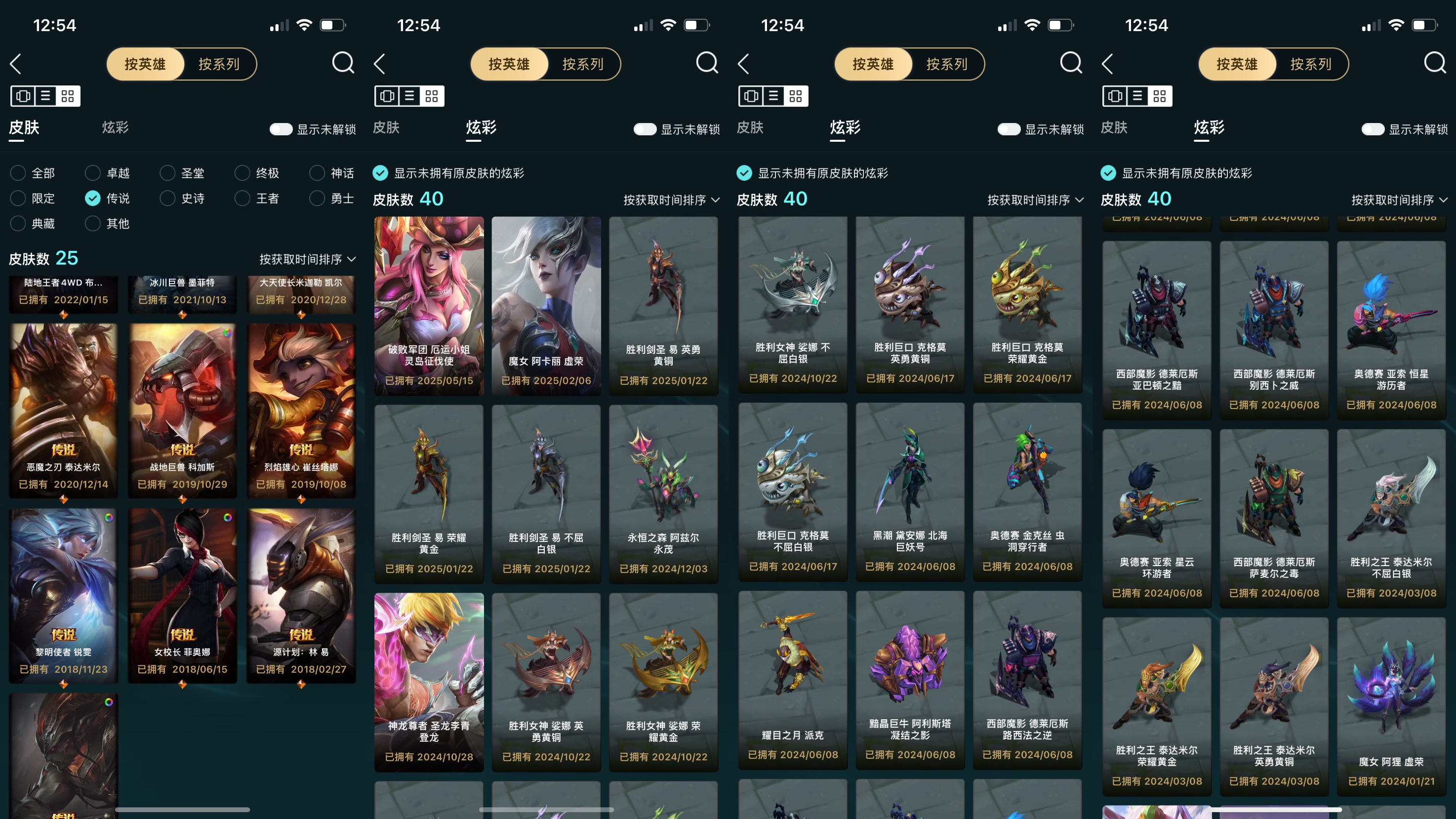The image size is (1456, 819).
Task: Switch to list view on 皮肤数 25 screen
Action: tap(45, 96)
